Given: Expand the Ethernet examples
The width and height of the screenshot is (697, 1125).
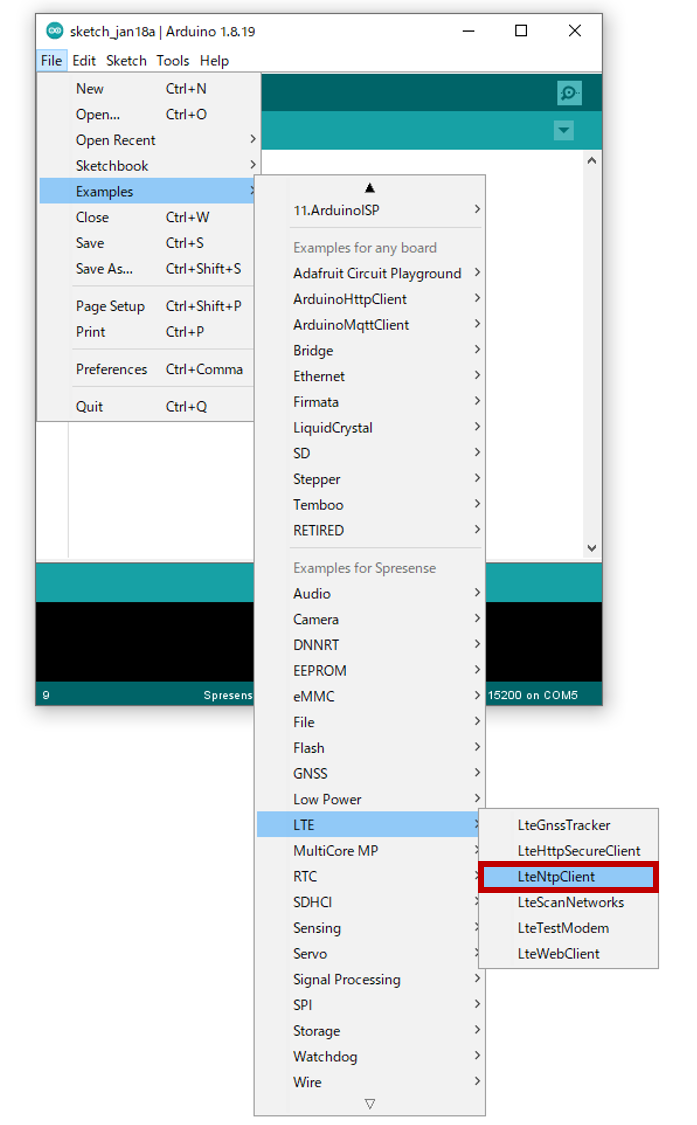Looking at the screenshot, I should pyautogui.click(x=370, y=377).
